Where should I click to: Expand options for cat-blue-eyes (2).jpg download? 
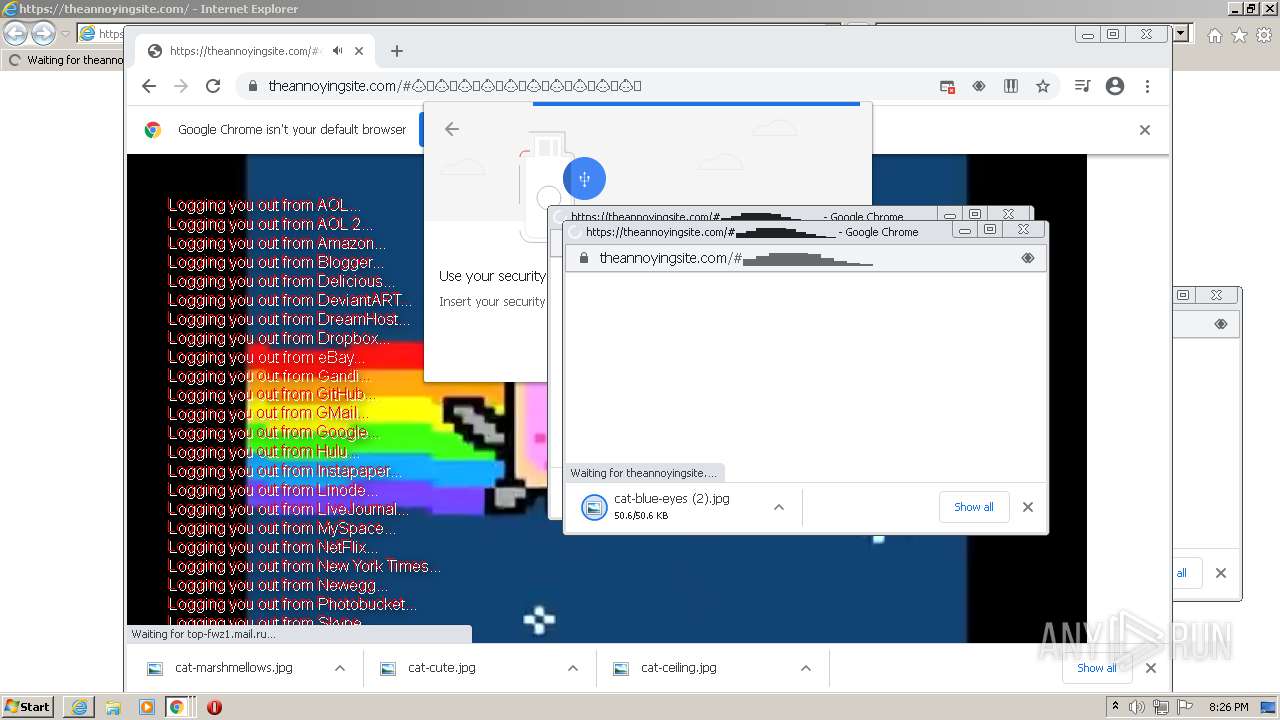click(x=778, y=507)
